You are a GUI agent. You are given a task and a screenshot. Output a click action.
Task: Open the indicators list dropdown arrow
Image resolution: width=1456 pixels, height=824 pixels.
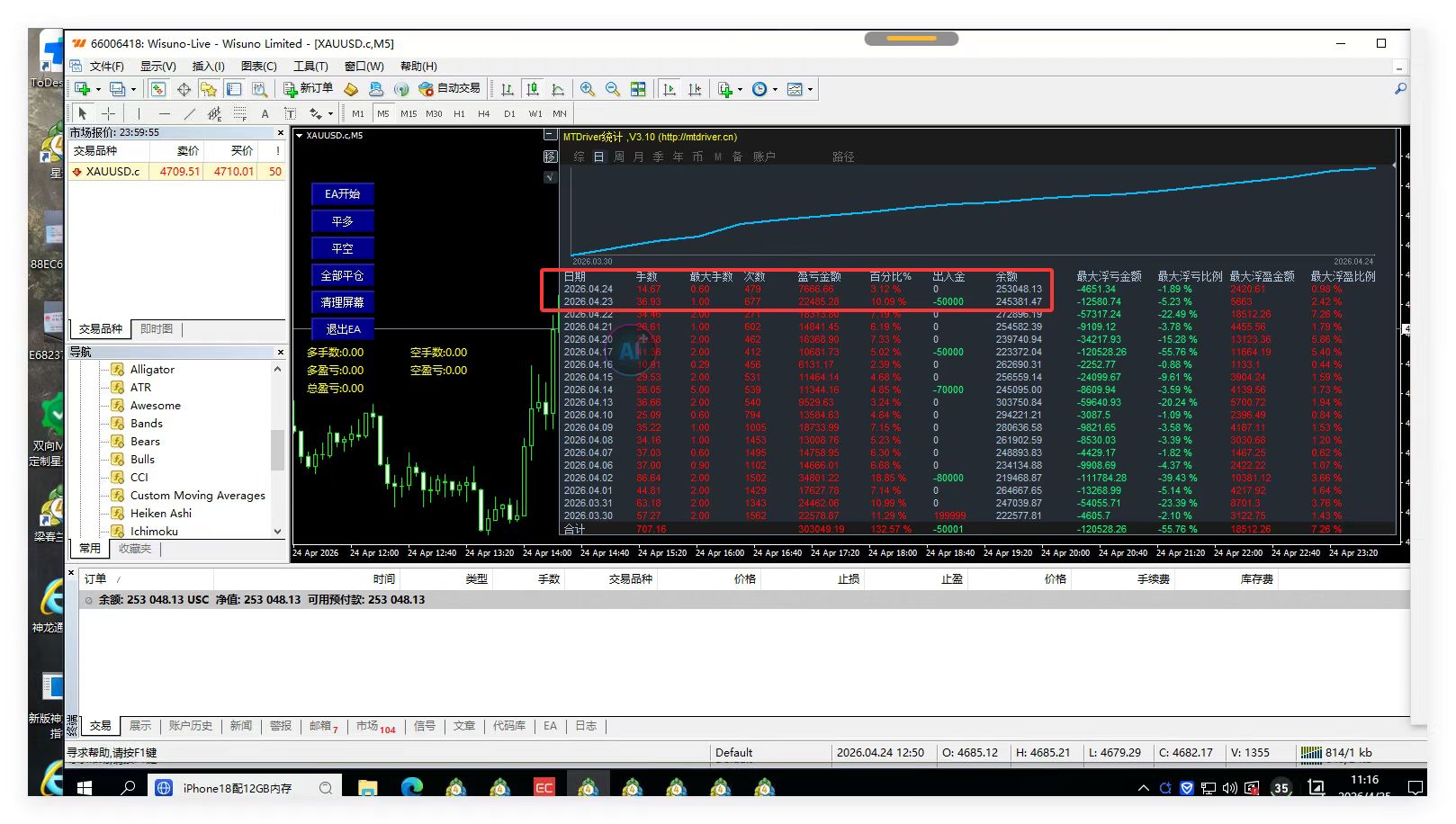click(x=740, y=90)
